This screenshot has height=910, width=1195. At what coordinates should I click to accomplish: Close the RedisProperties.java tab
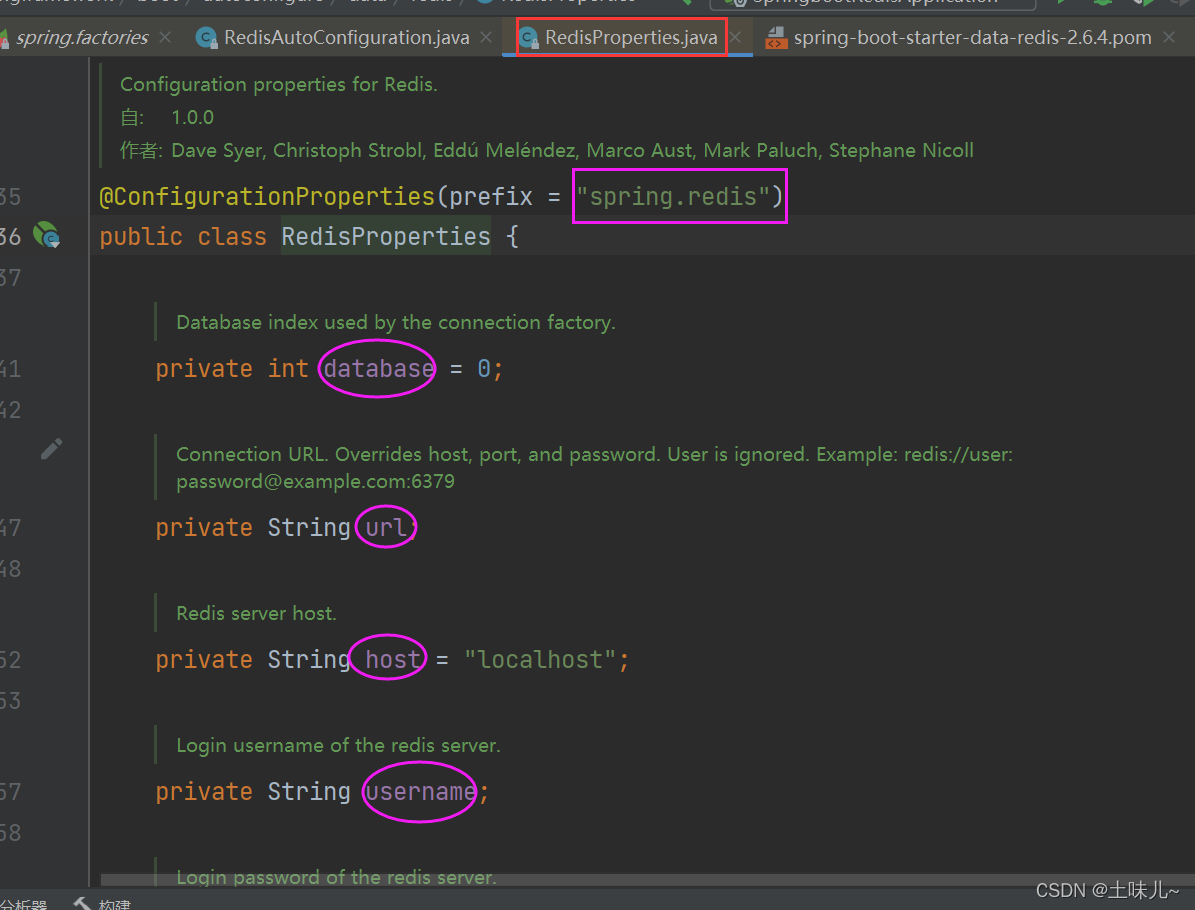(735, 37)
